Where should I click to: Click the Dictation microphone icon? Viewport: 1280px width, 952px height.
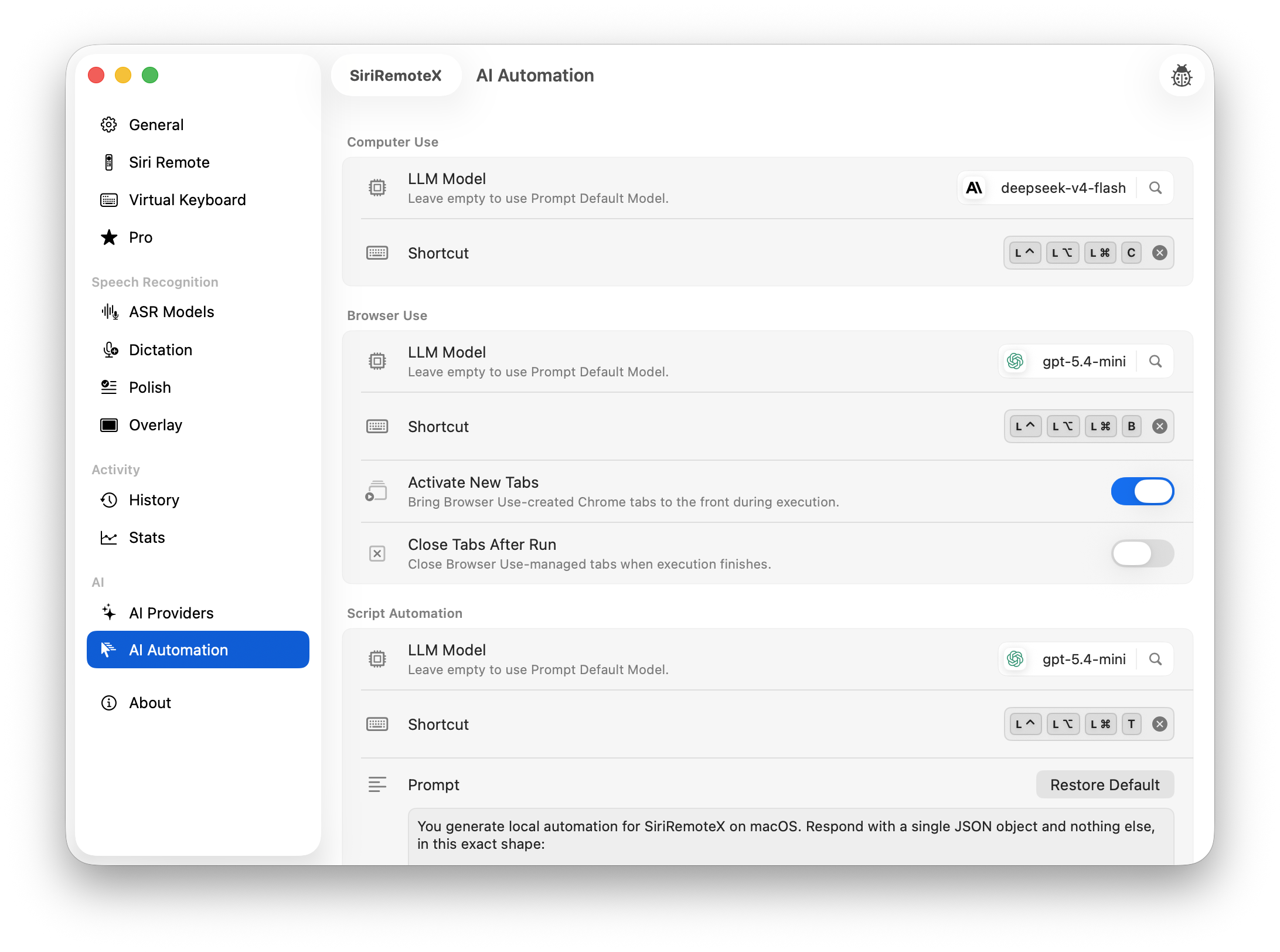click(x=110, y=350)
